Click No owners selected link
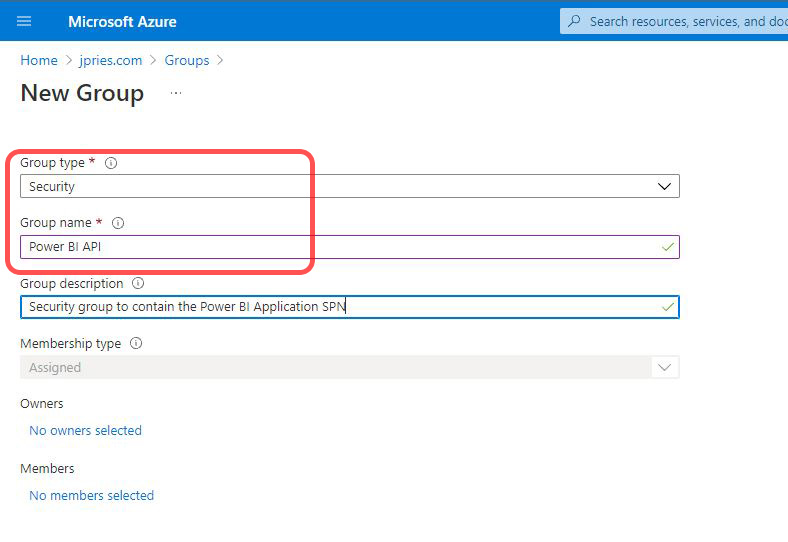The width and height of the screenshot is (788, 542). pyautogui.click(x=86, y=431)
